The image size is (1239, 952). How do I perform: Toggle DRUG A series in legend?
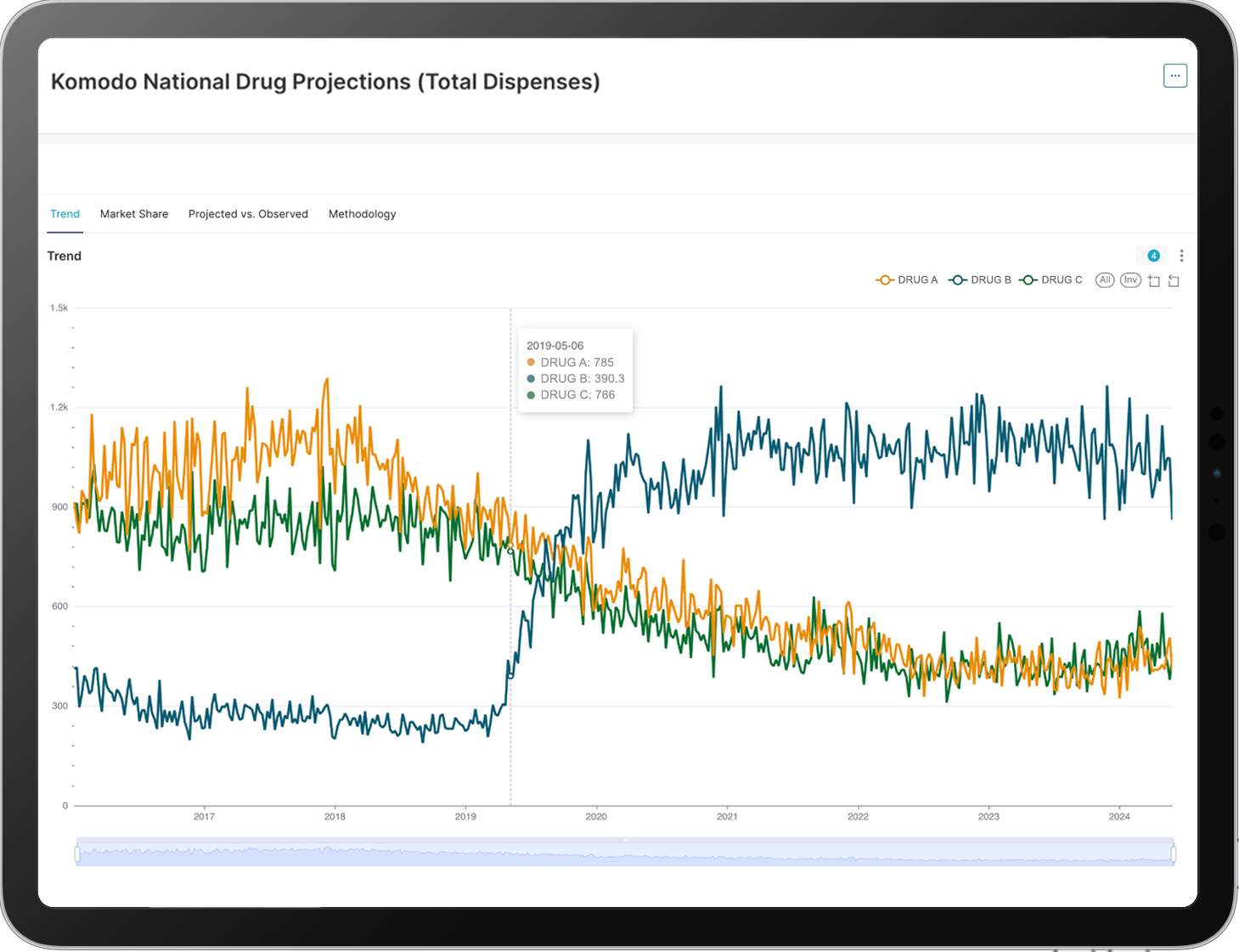pos(907,279)
